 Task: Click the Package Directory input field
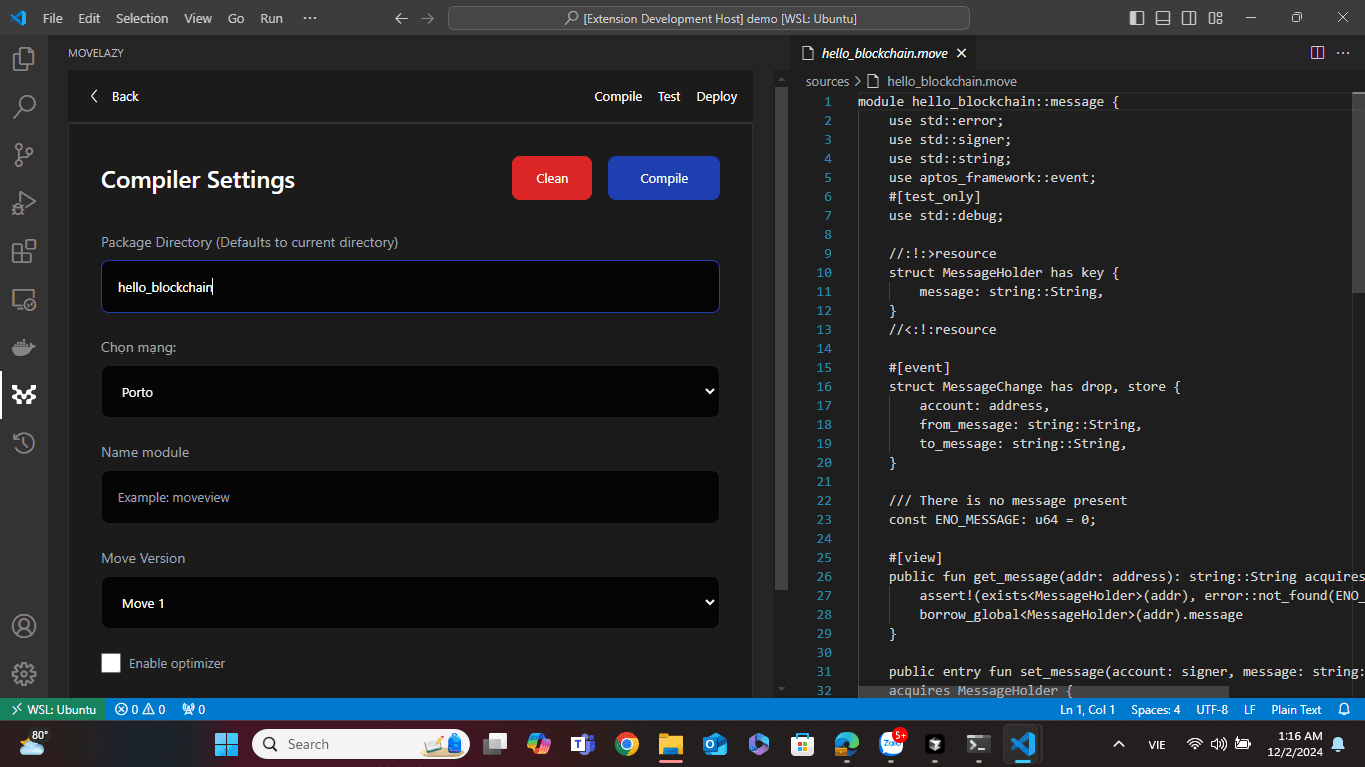tap(410, 287)
